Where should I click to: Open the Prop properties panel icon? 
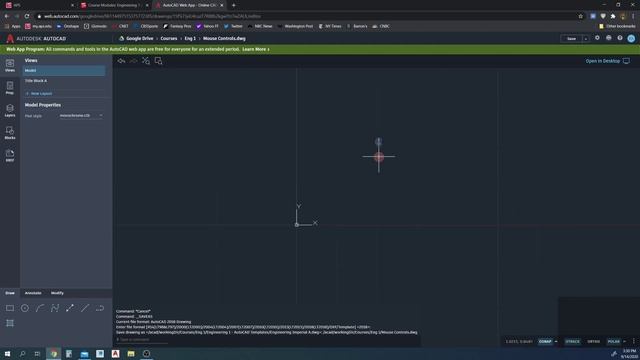(x=10, y=88)
